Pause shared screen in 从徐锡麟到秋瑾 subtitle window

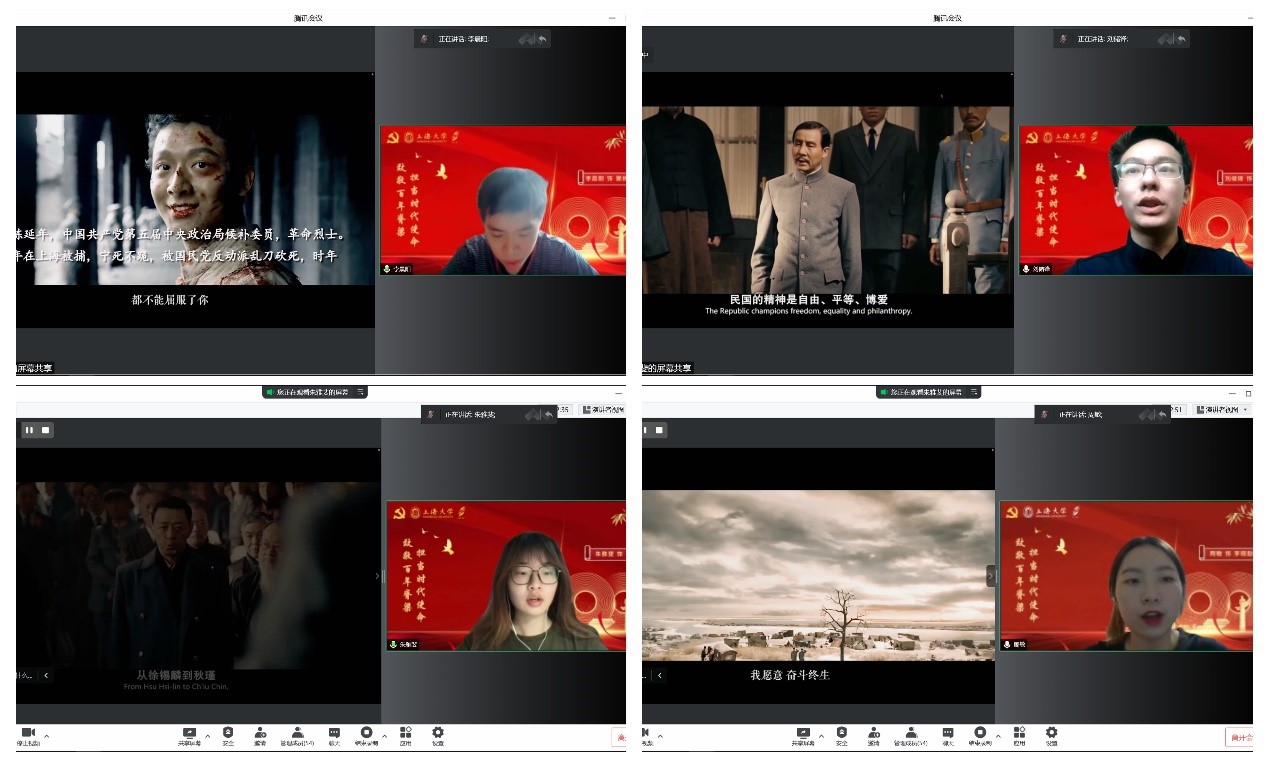[x=30, y=430]
